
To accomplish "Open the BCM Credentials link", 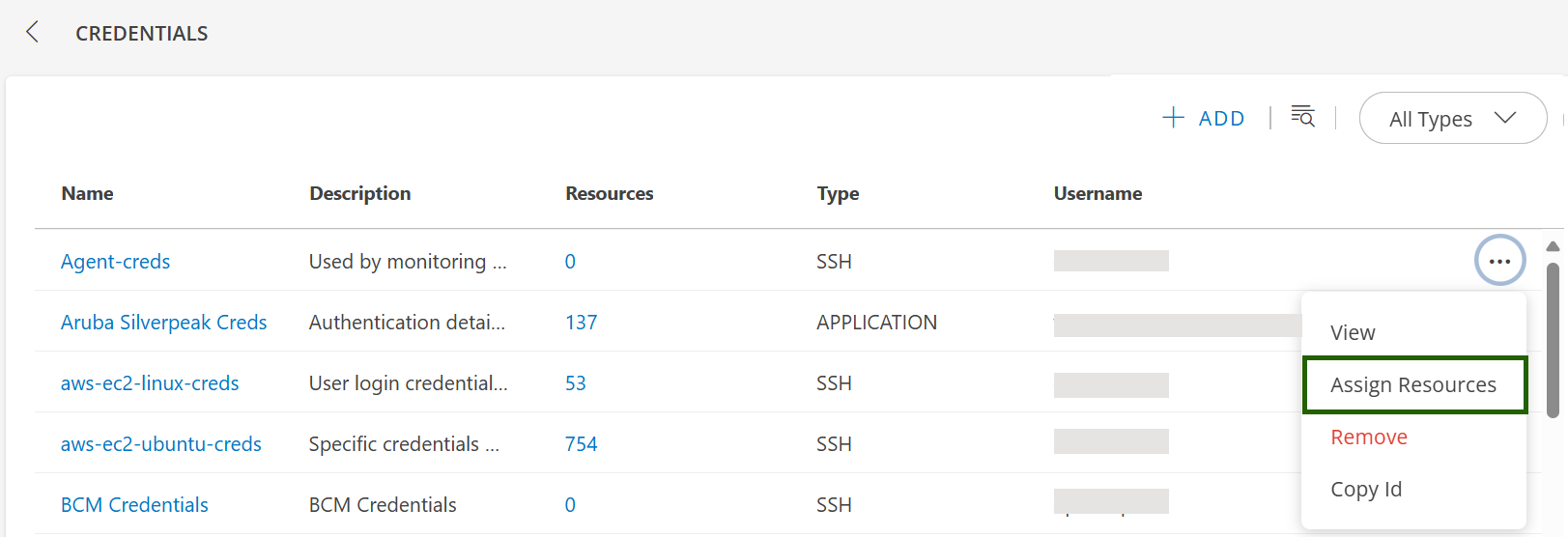I will [x=134, y=505].
